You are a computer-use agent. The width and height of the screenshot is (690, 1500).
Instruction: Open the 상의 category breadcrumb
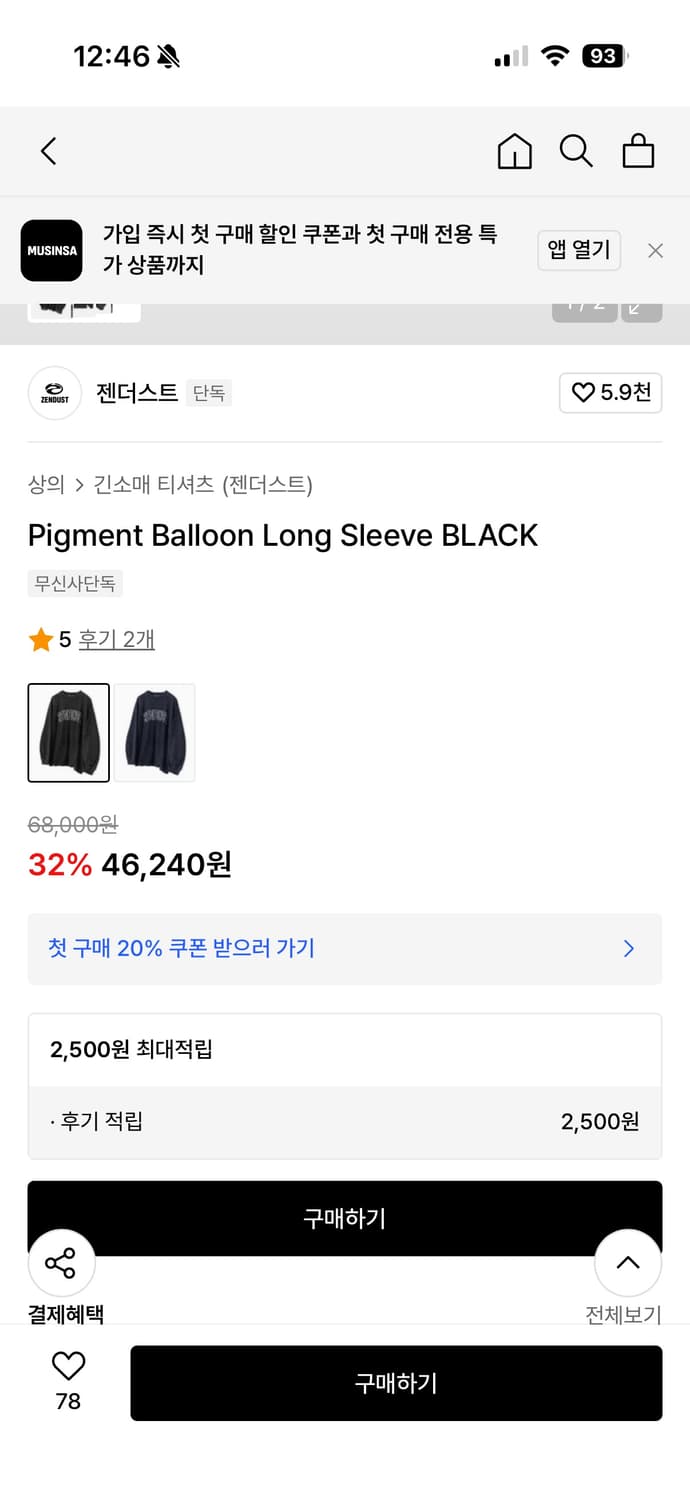[x=46, y=485]
